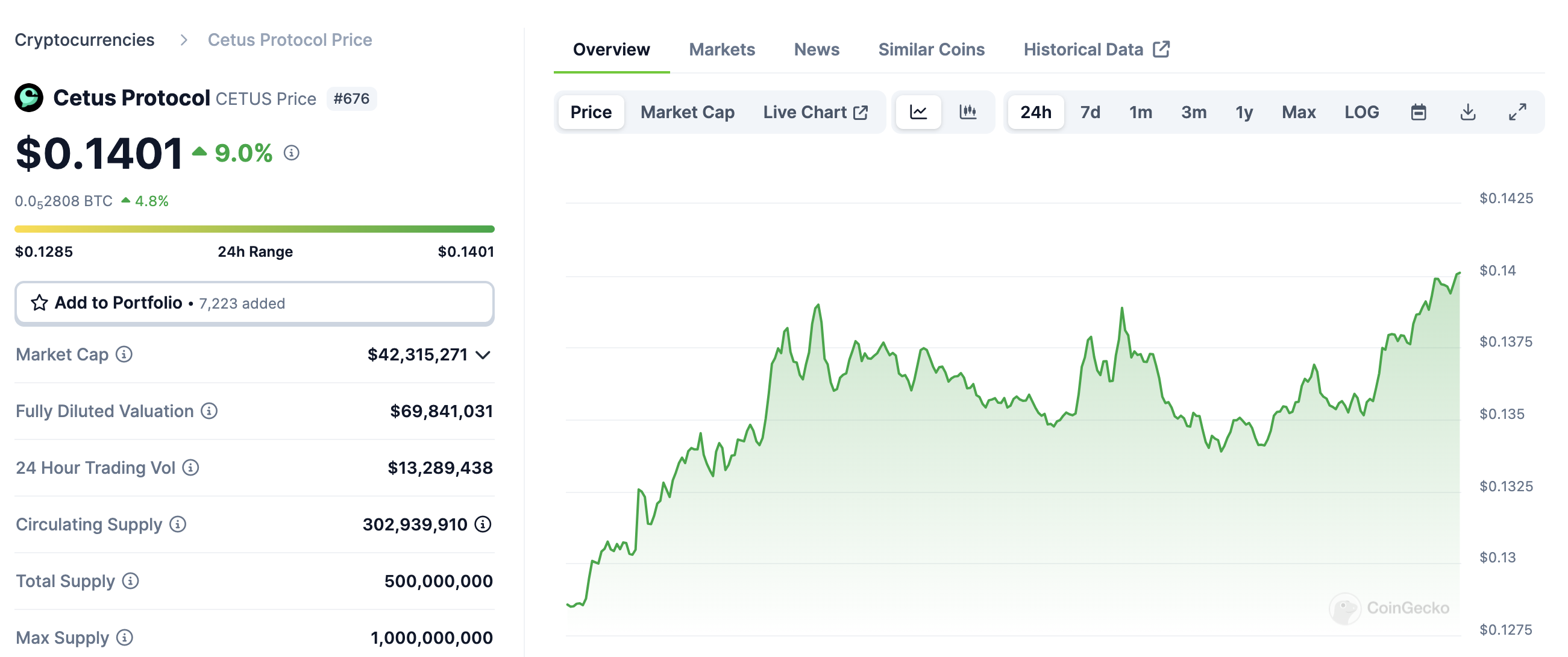This screenshot has width=1568, height=657.
Task: Select the Market Cap chart toggle
Action: [x=687, y=112]
